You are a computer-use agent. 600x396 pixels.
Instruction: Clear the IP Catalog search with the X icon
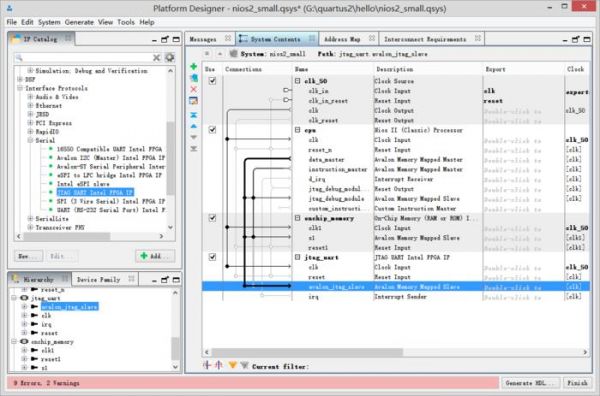coord(157,58)
